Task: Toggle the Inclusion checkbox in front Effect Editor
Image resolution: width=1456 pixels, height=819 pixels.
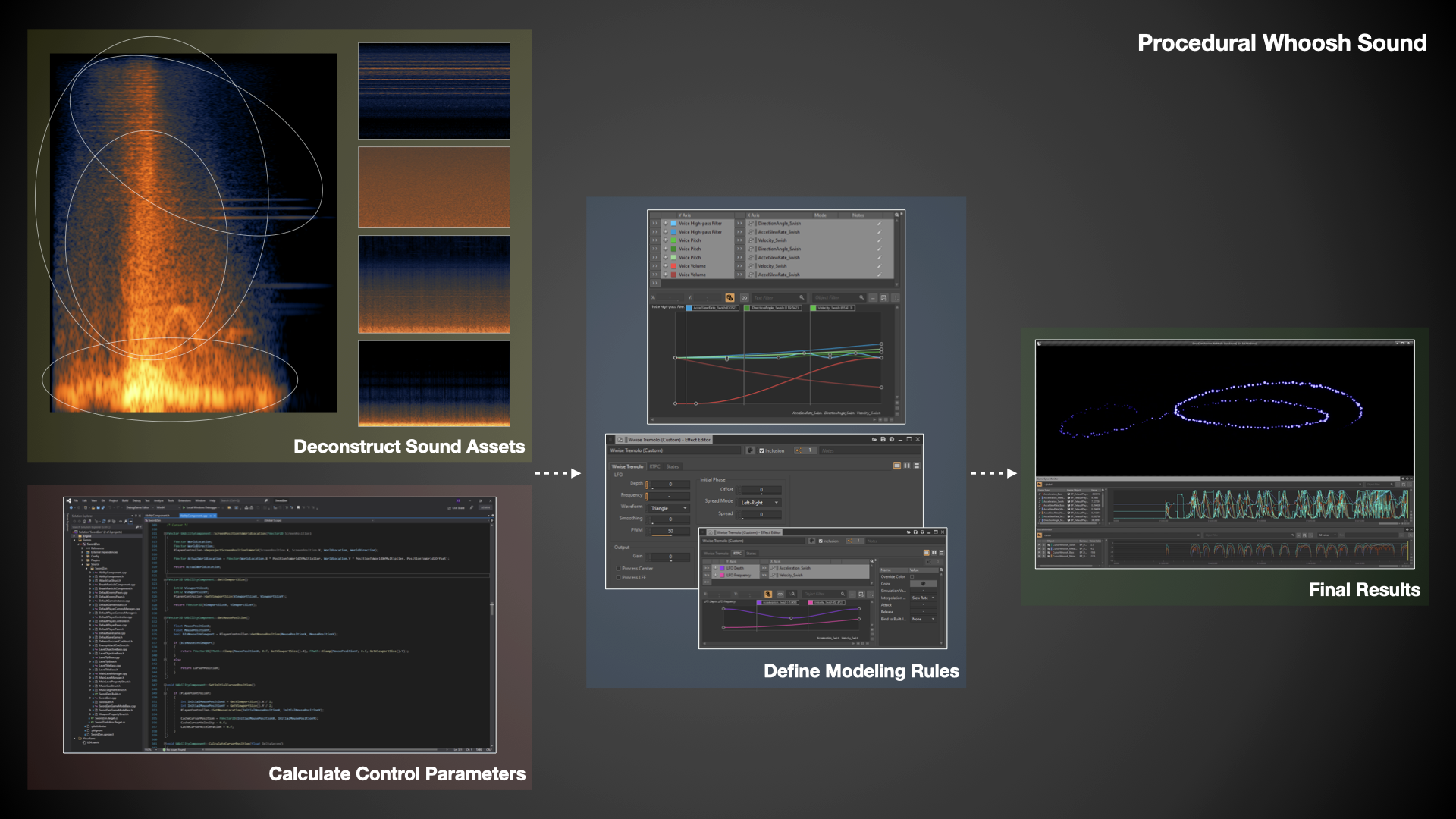Action: point(821,541)
